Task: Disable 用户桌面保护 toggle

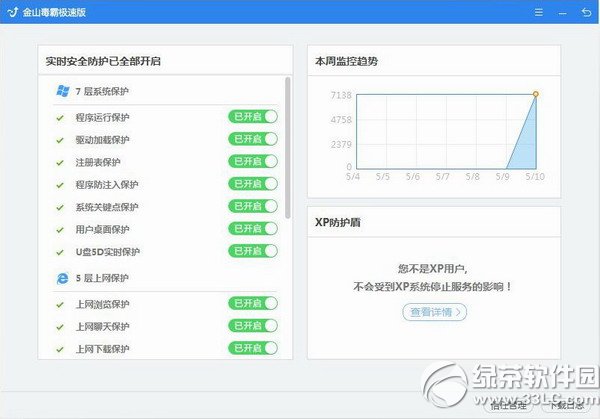Action: pos(253,229)
